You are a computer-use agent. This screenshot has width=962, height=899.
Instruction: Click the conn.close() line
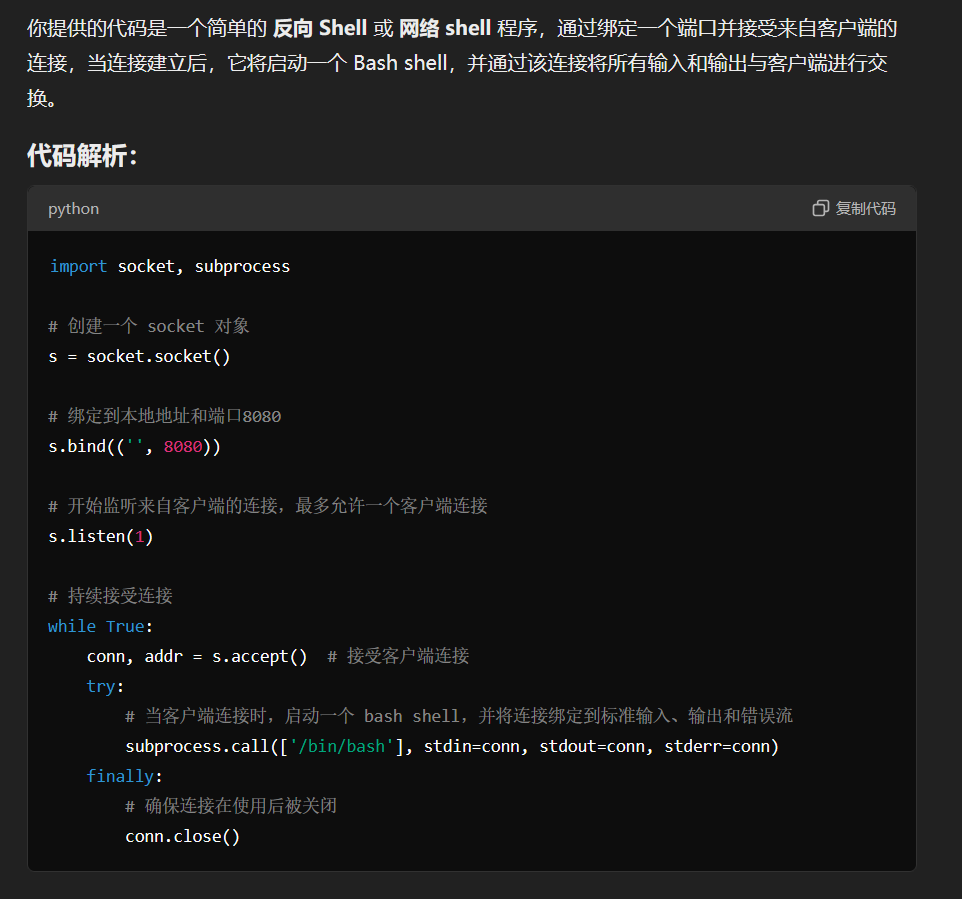point(183,836)
